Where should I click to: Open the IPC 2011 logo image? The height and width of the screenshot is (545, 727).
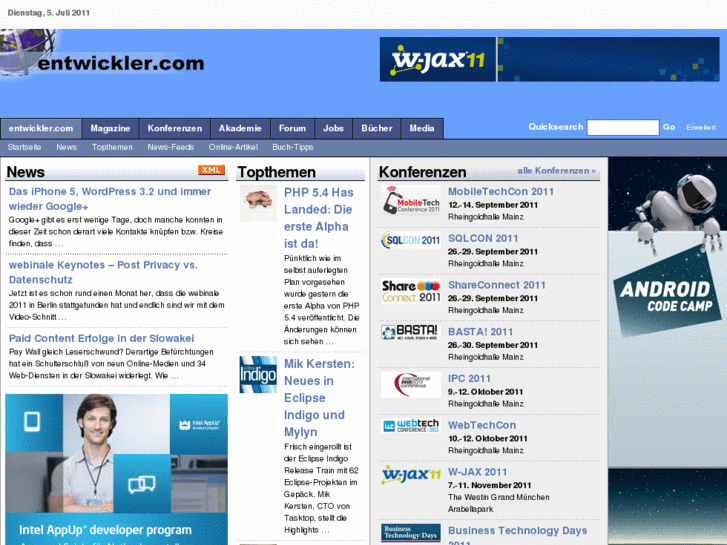point(411,385)
